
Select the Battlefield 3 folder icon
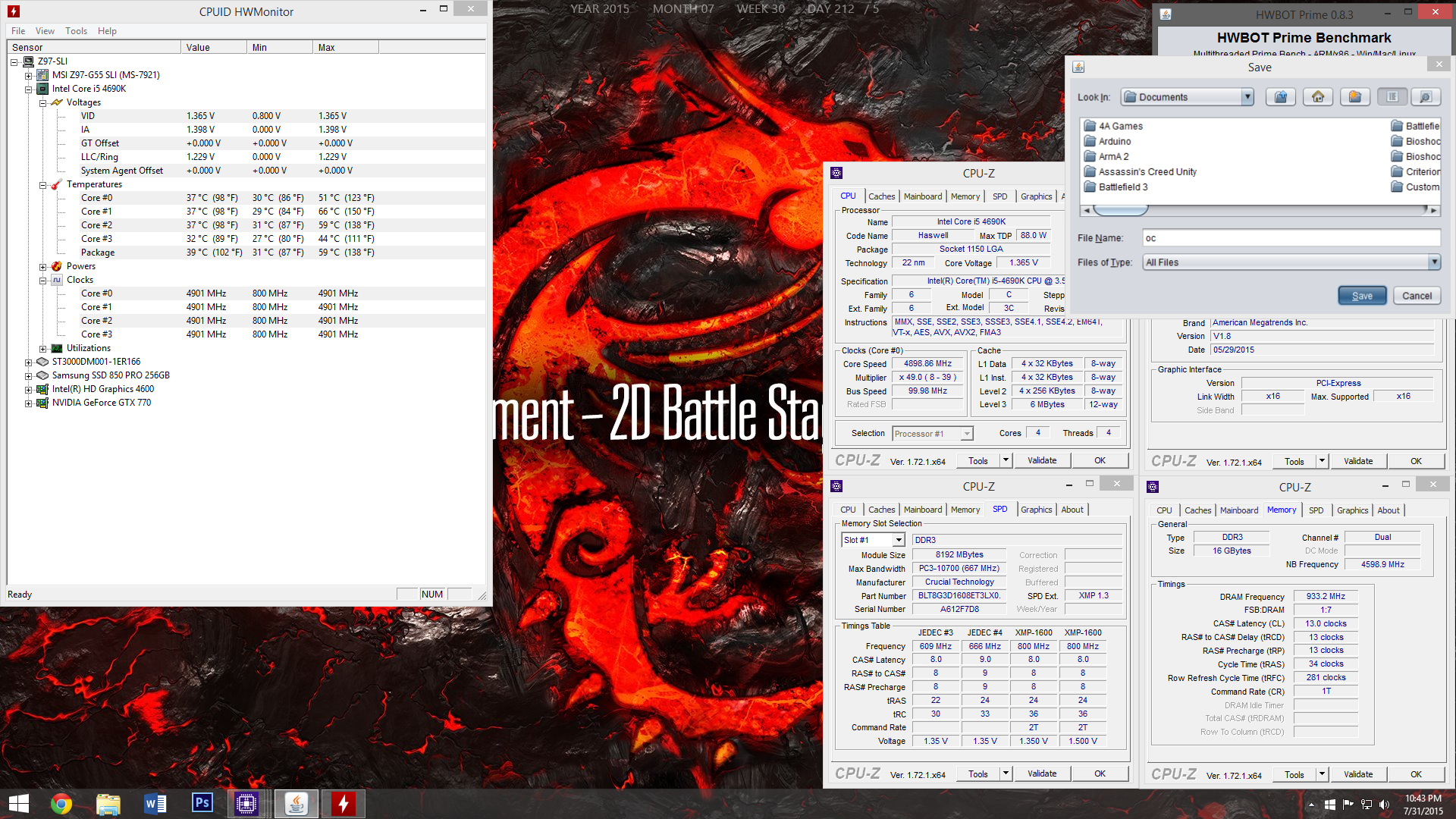[1090, 187]
